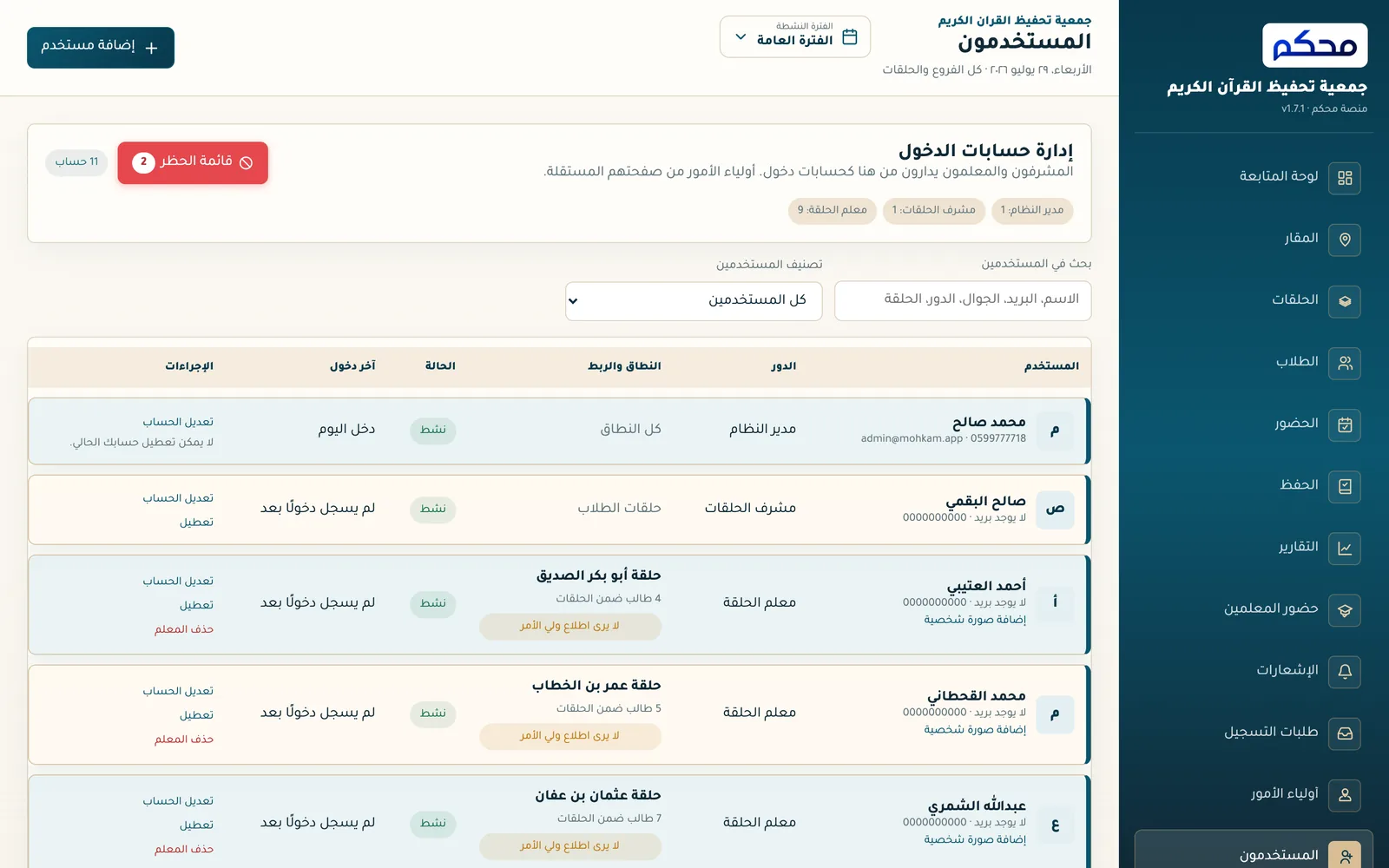Click نشط status badge of محمد صالح
This screenshot has width=1389, height=868.
tap(433, 430)
